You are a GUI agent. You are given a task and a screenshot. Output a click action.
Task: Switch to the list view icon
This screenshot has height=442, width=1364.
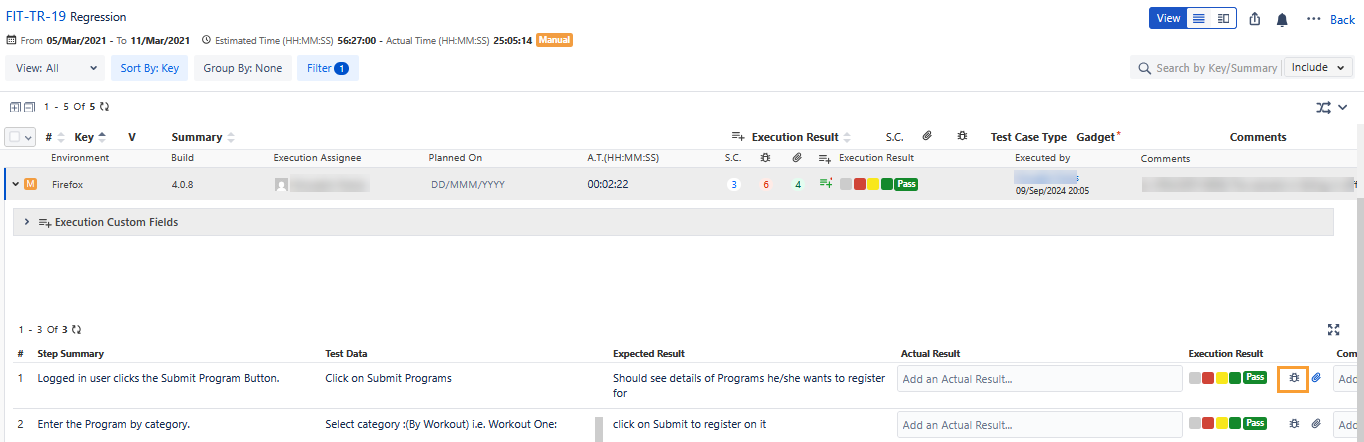click(1198, 19)
